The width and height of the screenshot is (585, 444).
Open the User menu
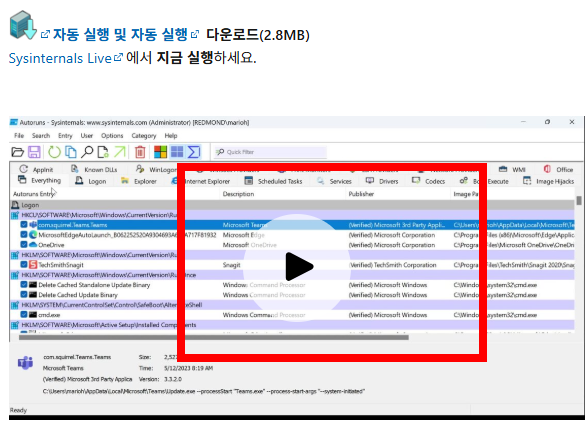(87, 135)
